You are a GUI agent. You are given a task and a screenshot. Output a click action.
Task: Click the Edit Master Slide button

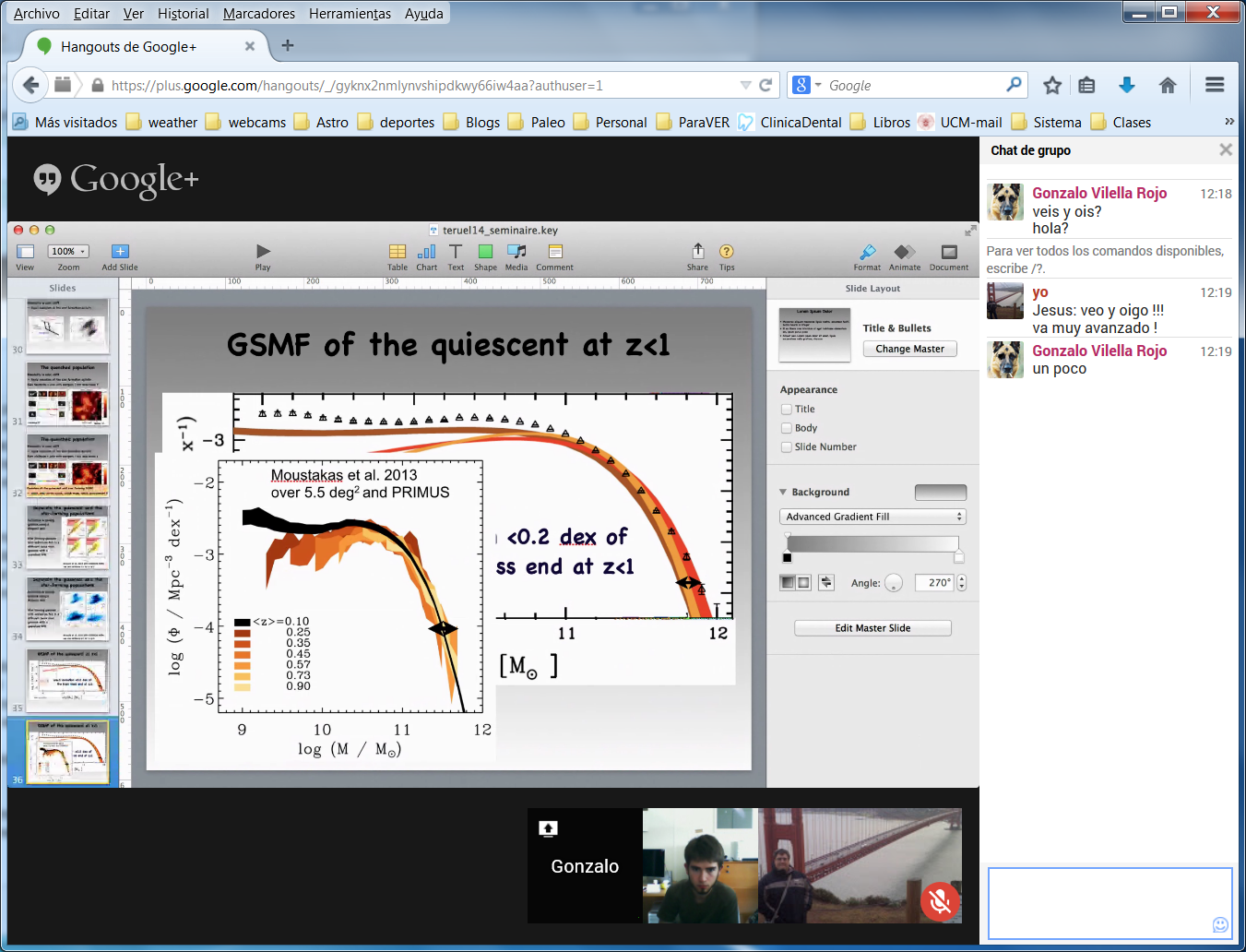(872, 628)
